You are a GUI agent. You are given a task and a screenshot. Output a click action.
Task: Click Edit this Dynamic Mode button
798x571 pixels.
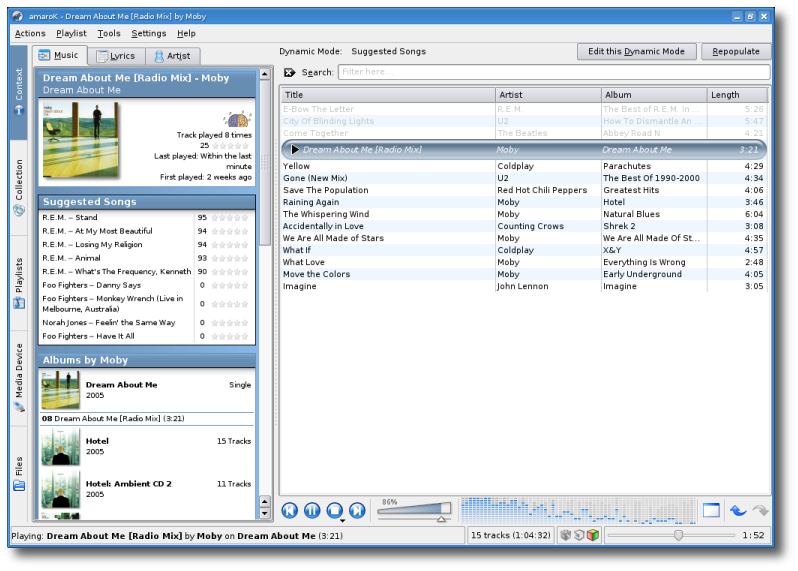point(636,51)
